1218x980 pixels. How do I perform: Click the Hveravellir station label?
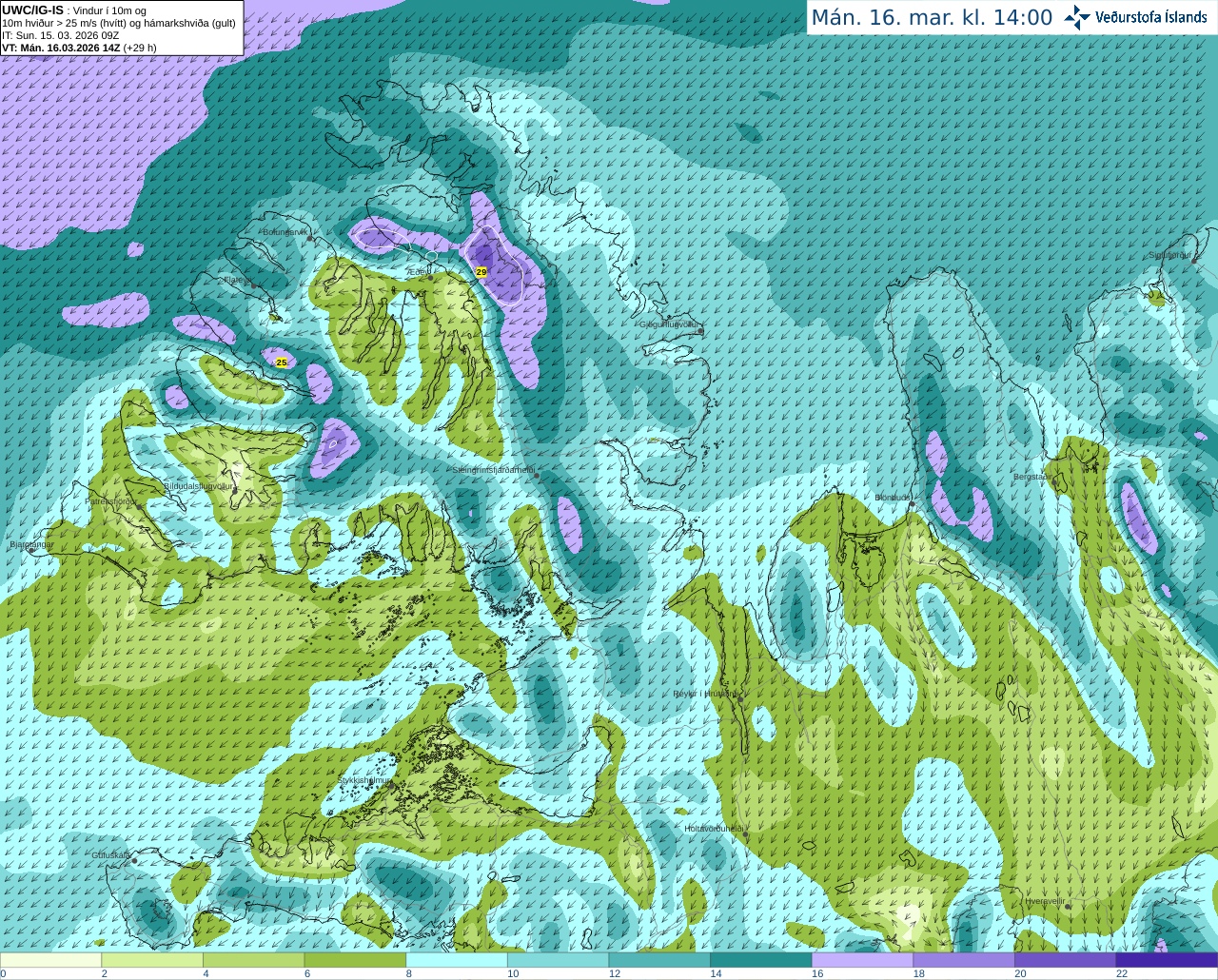(1045, 901)
